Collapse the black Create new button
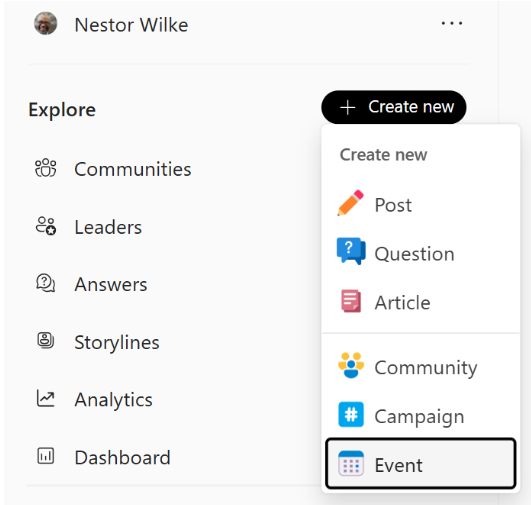531x505 pixels. [x=394, y=107]
